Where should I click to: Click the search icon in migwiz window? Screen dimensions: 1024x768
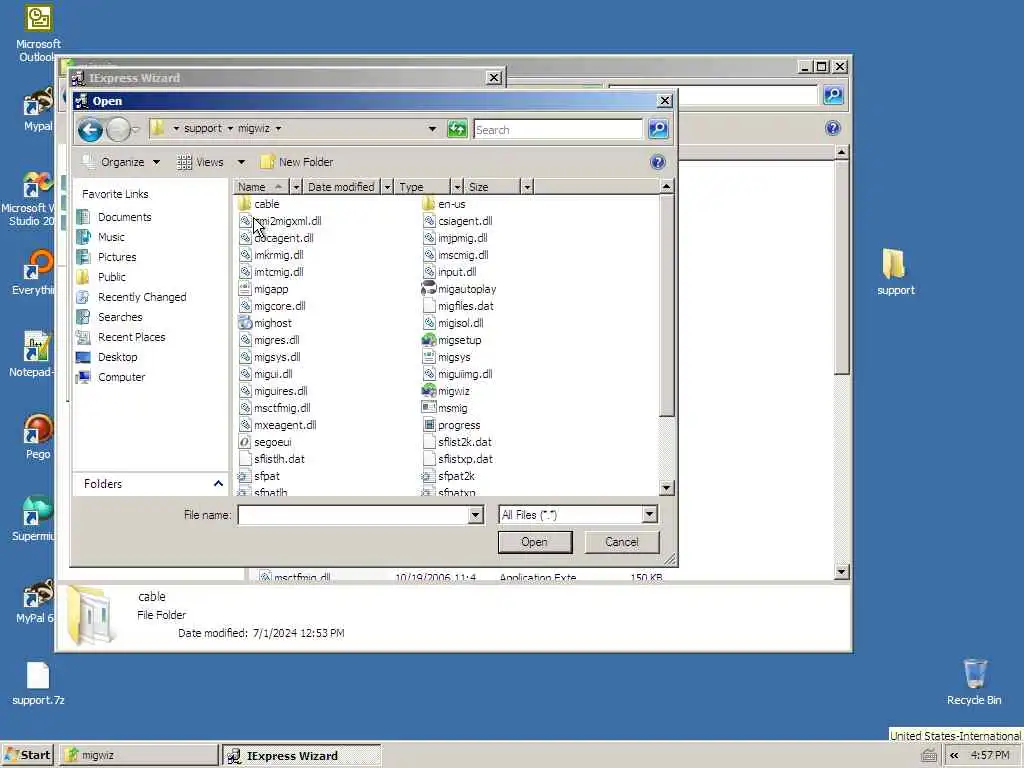(833, 95)
